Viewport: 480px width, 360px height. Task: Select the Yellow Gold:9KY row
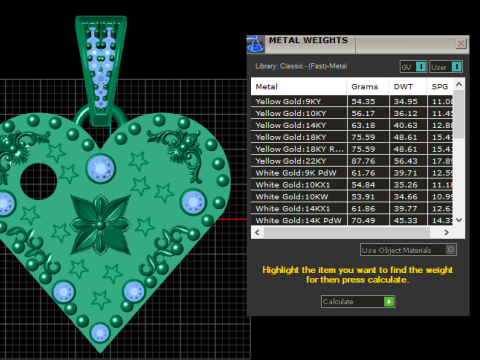[352, 101]
